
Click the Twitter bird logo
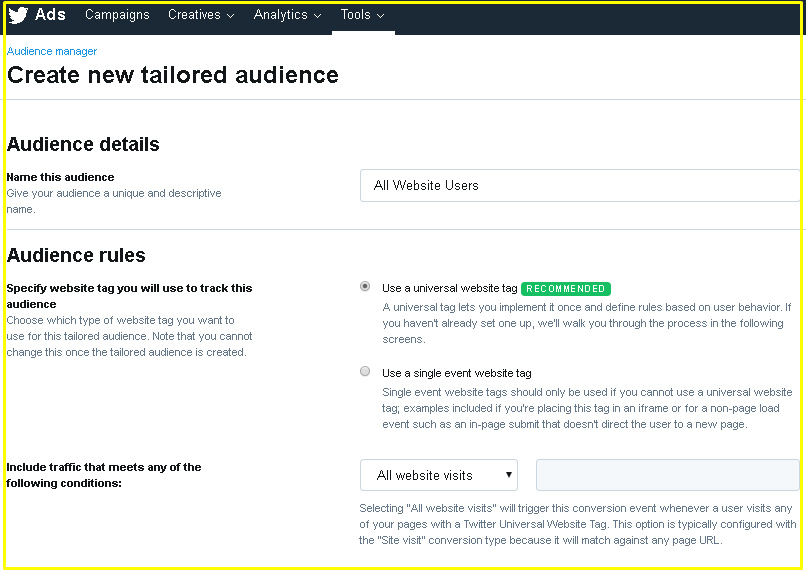[18, 15]
